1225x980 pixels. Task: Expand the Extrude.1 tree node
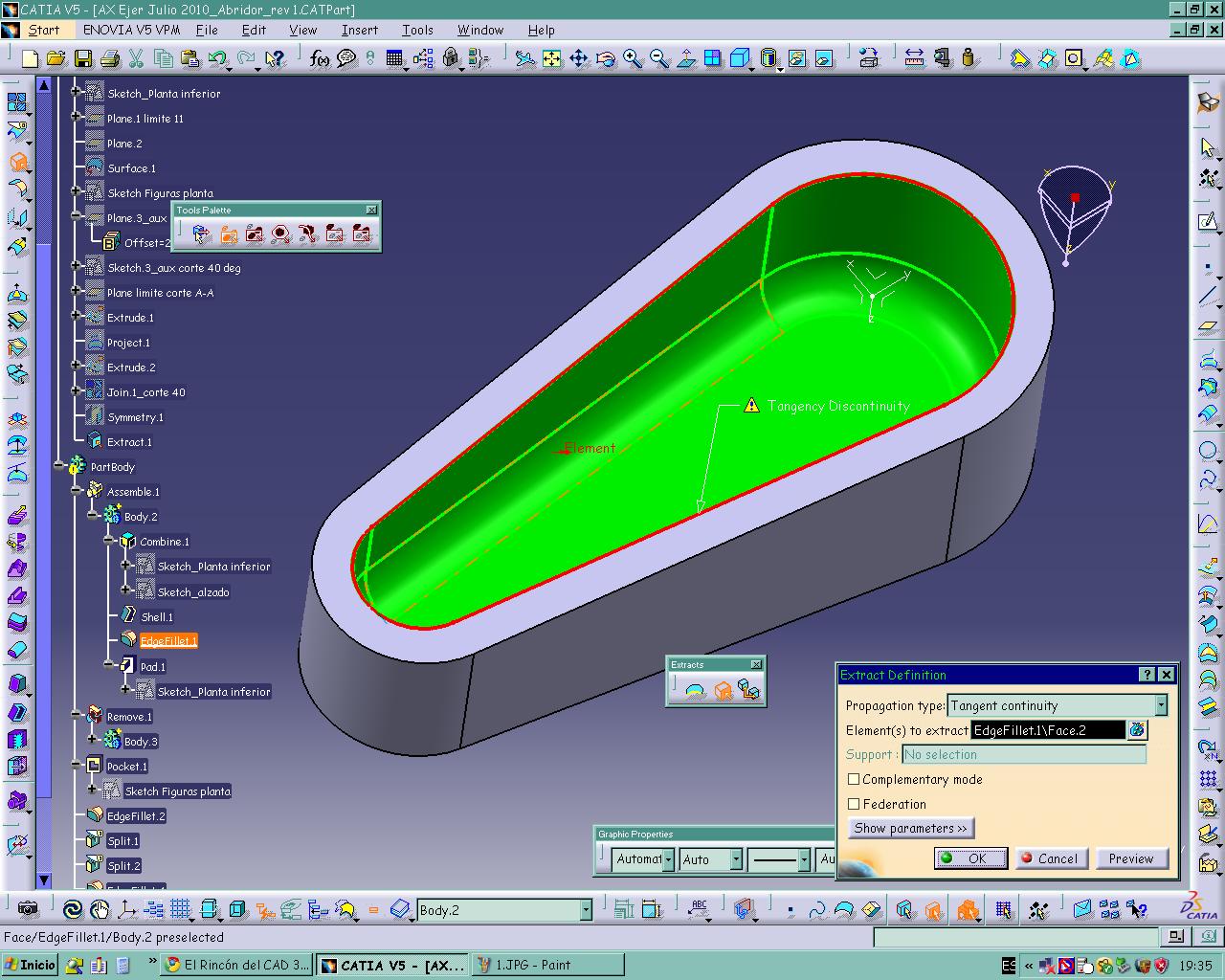(77, 317)
